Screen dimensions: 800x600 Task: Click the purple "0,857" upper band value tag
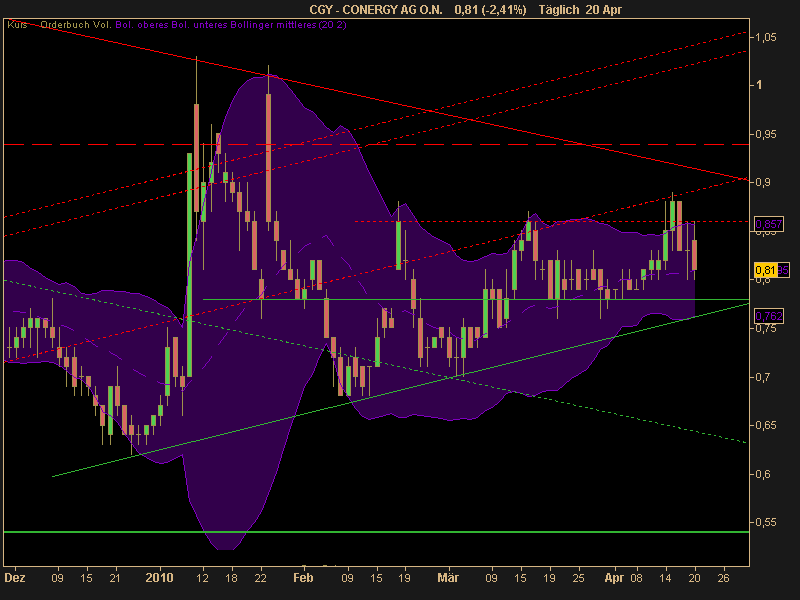(769, 224)
